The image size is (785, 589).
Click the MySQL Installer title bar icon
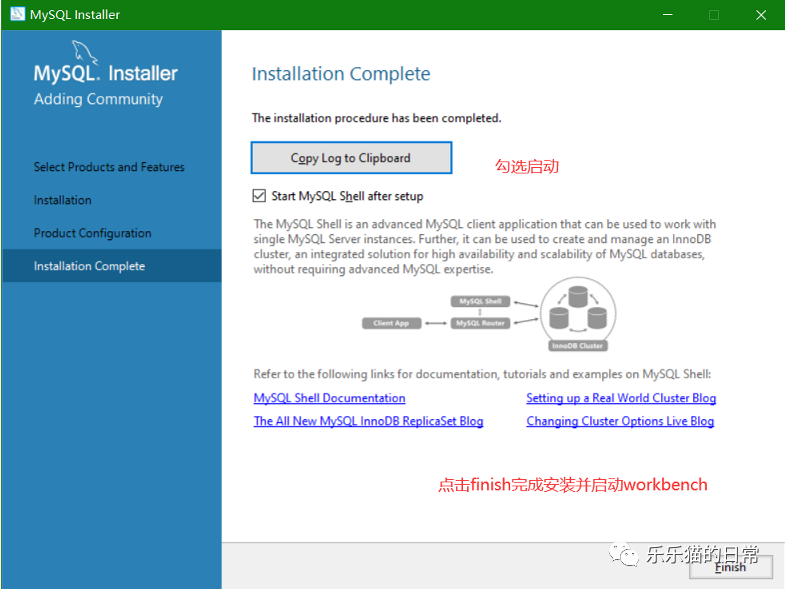coord(17,14)
